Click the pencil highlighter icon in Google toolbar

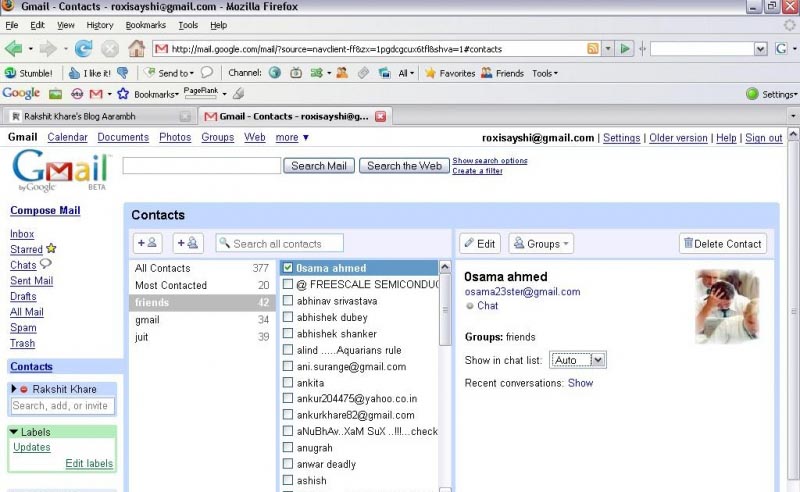[x=238, y=93]
